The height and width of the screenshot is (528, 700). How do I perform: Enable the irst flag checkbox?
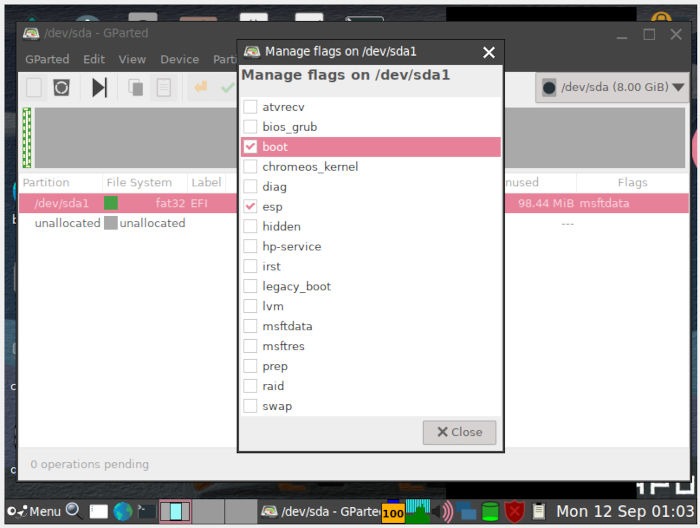pyautogui.click(x=250, y=266)
